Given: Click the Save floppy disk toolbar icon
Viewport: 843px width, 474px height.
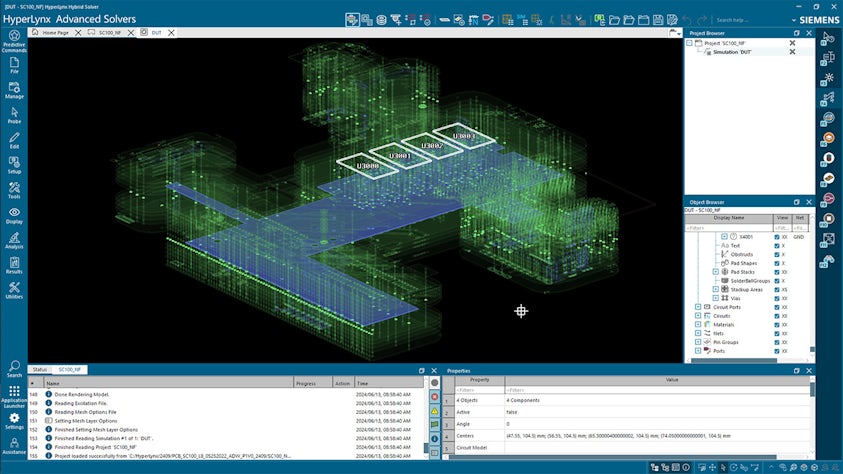Looking at the screenshot, I should click(x=658, y=20).
